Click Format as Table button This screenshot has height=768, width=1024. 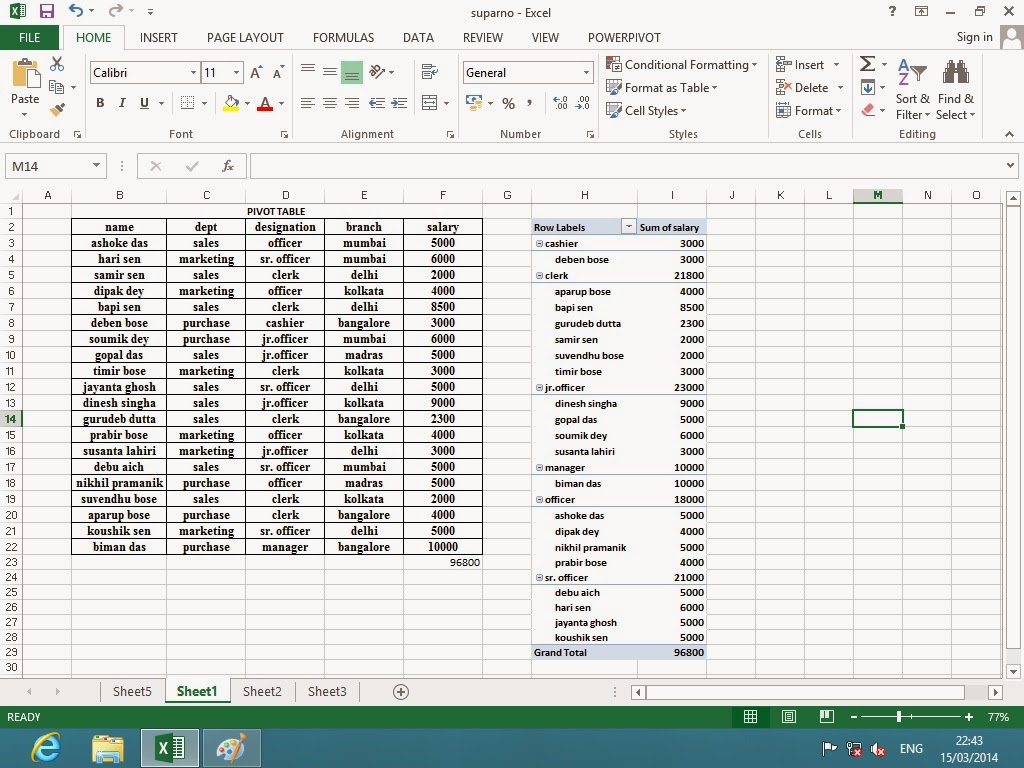tap(662, 88)
